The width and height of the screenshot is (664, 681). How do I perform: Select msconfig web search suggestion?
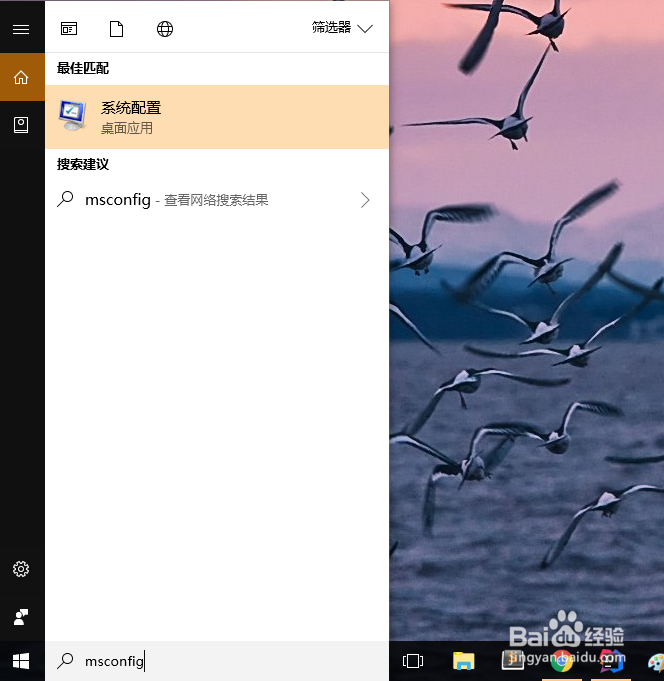tap(217, 200)
